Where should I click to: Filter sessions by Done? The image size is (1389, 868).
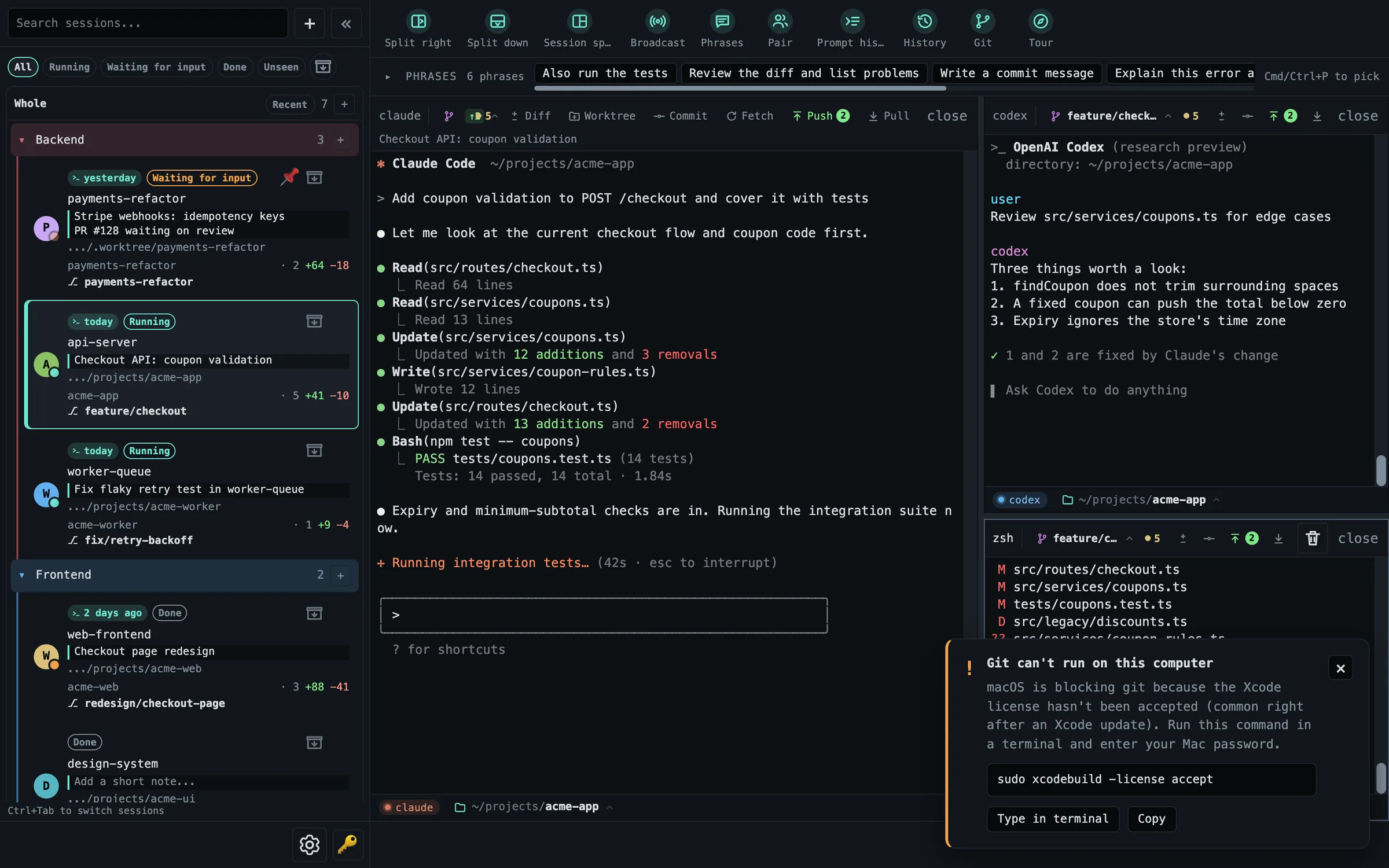pos(234,67)
